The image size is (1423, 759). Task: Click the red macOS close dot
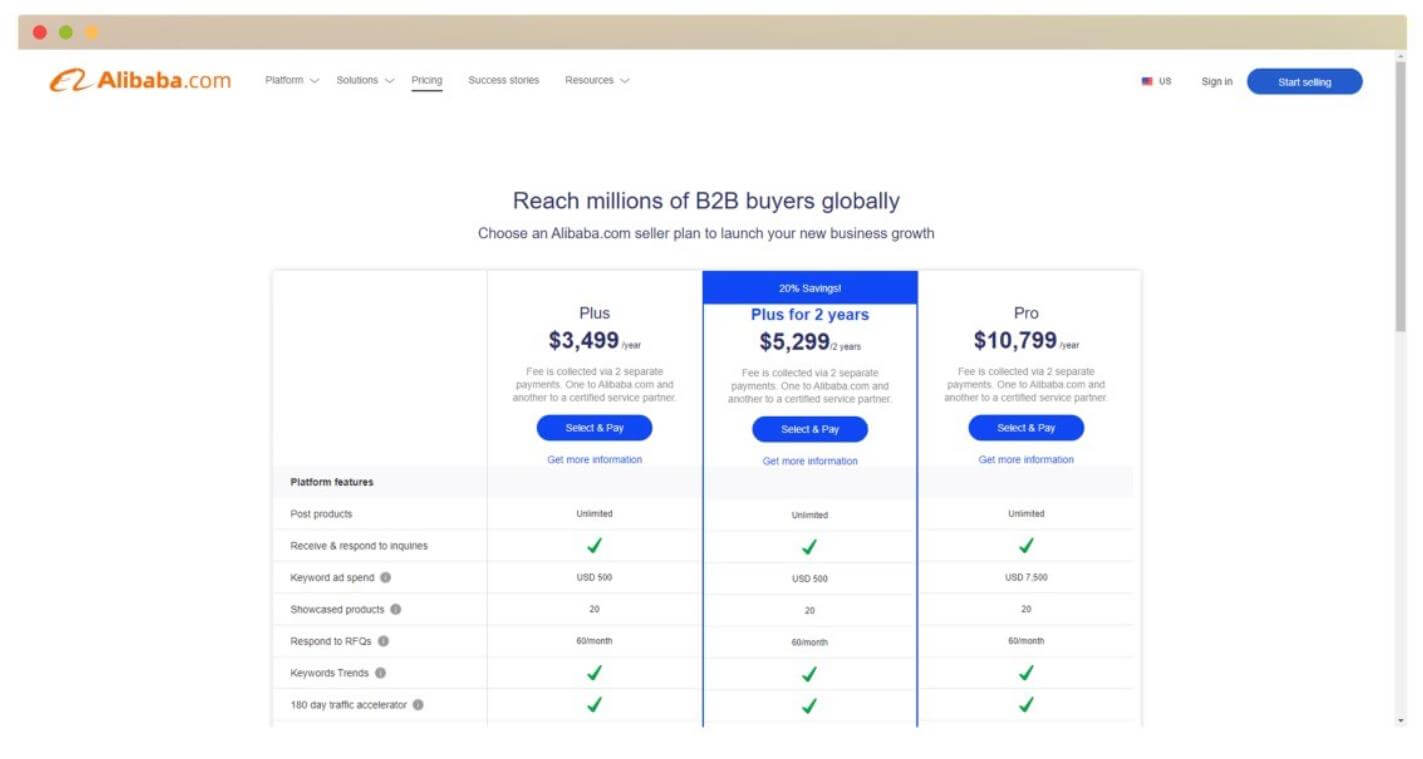point(40,32)
